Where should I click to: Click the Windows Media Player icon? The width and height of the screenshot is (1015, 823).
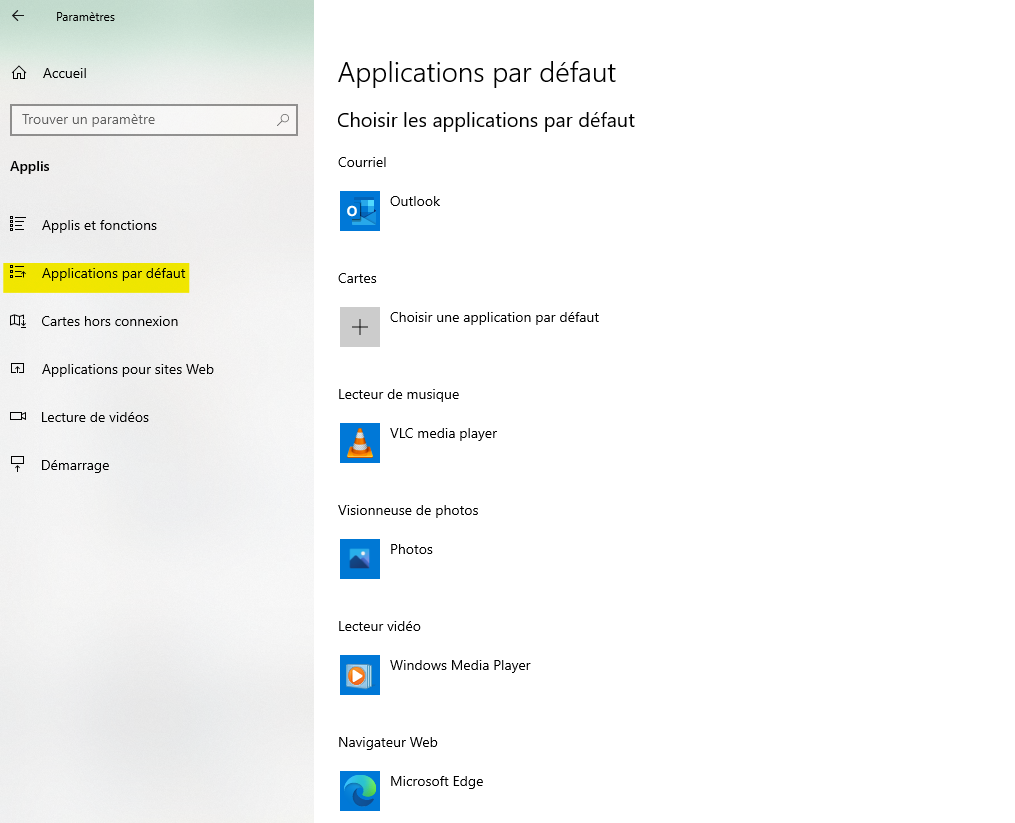click(x=360, y=675)
